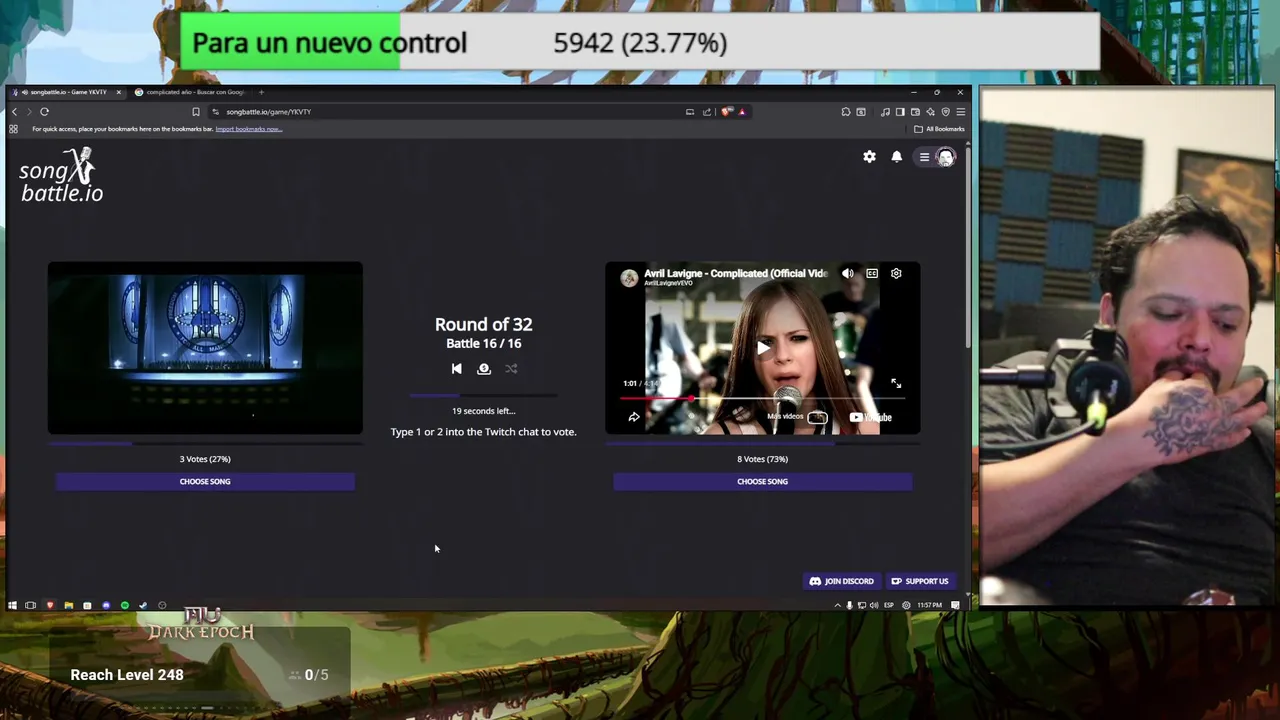Open Spotify from taskbar

point(125,605)
